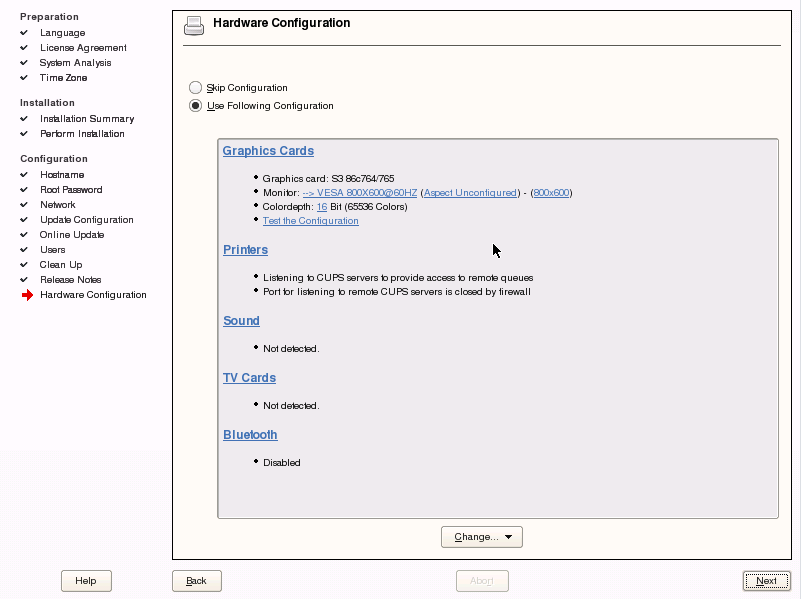The image size is (801, 599).
Task: Click the checkmark icon beside Release Notes
Action: [x=24, y=280]
